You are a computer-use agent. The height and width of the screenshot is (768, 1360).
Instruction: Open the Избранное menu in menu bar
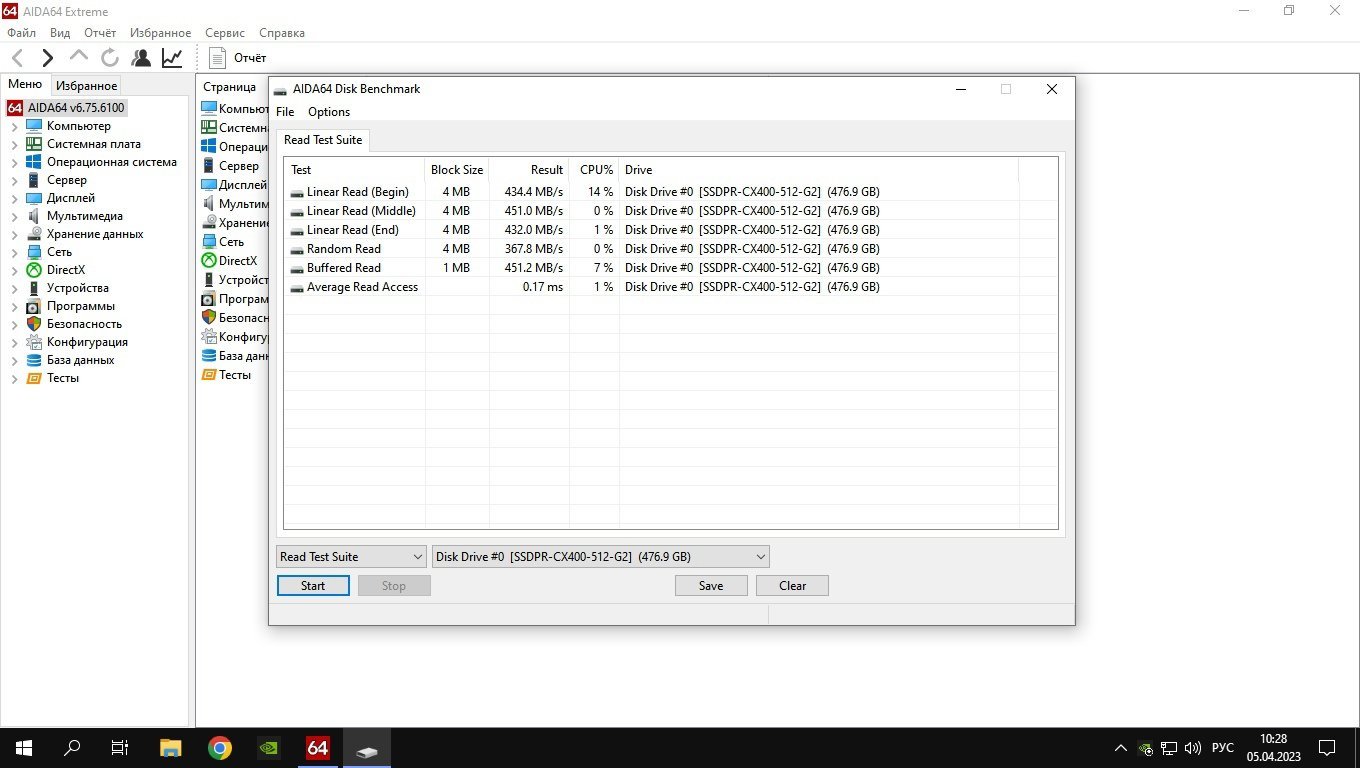click(160, 33)
